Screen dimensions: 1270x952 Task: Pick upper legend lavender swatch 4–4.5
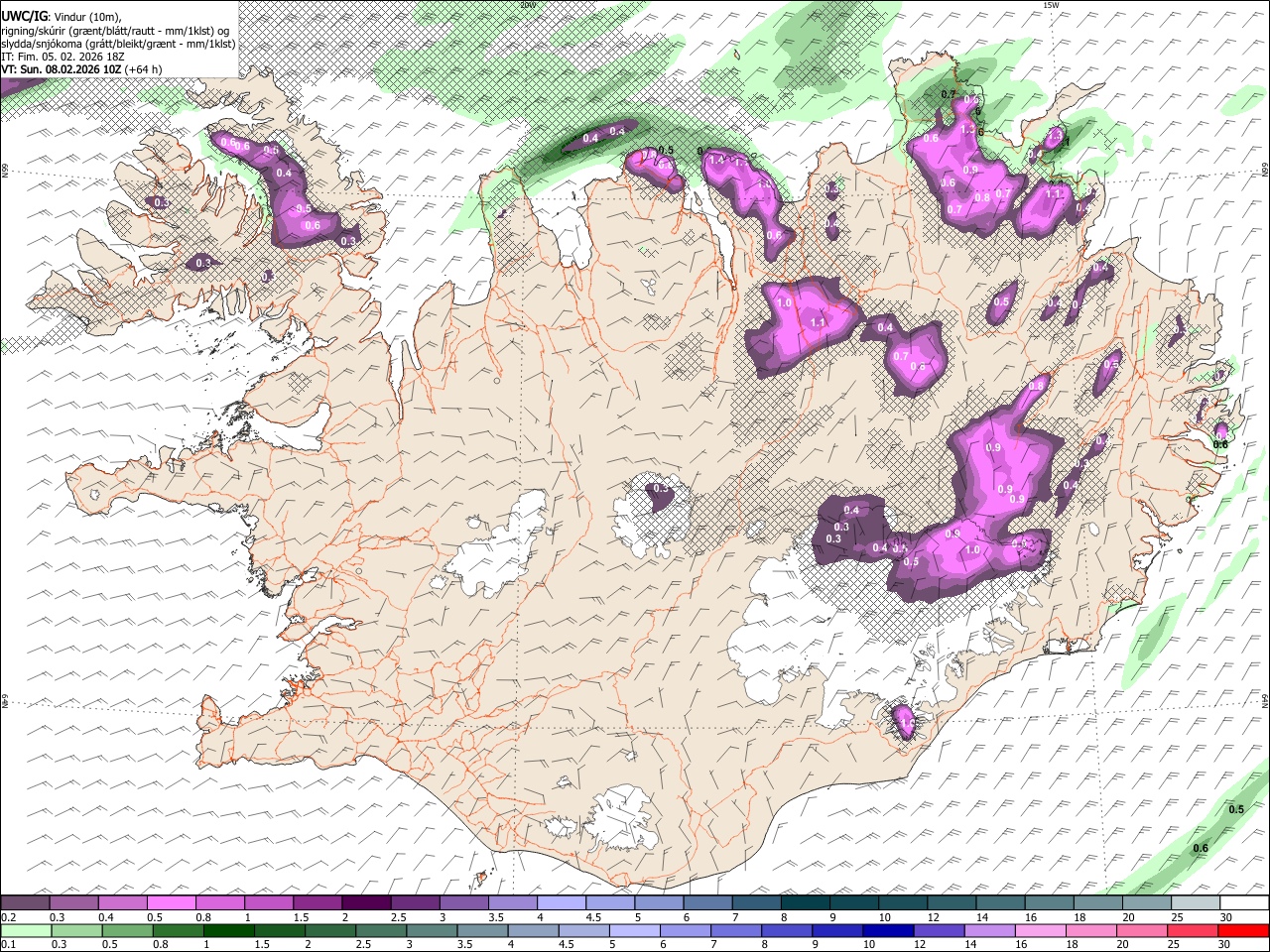pos(562,903)
